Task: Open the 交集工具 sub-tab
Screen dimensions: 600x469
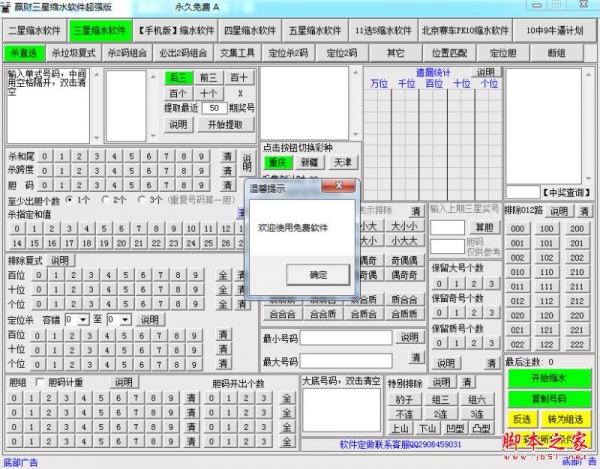Action: point(237,52)
